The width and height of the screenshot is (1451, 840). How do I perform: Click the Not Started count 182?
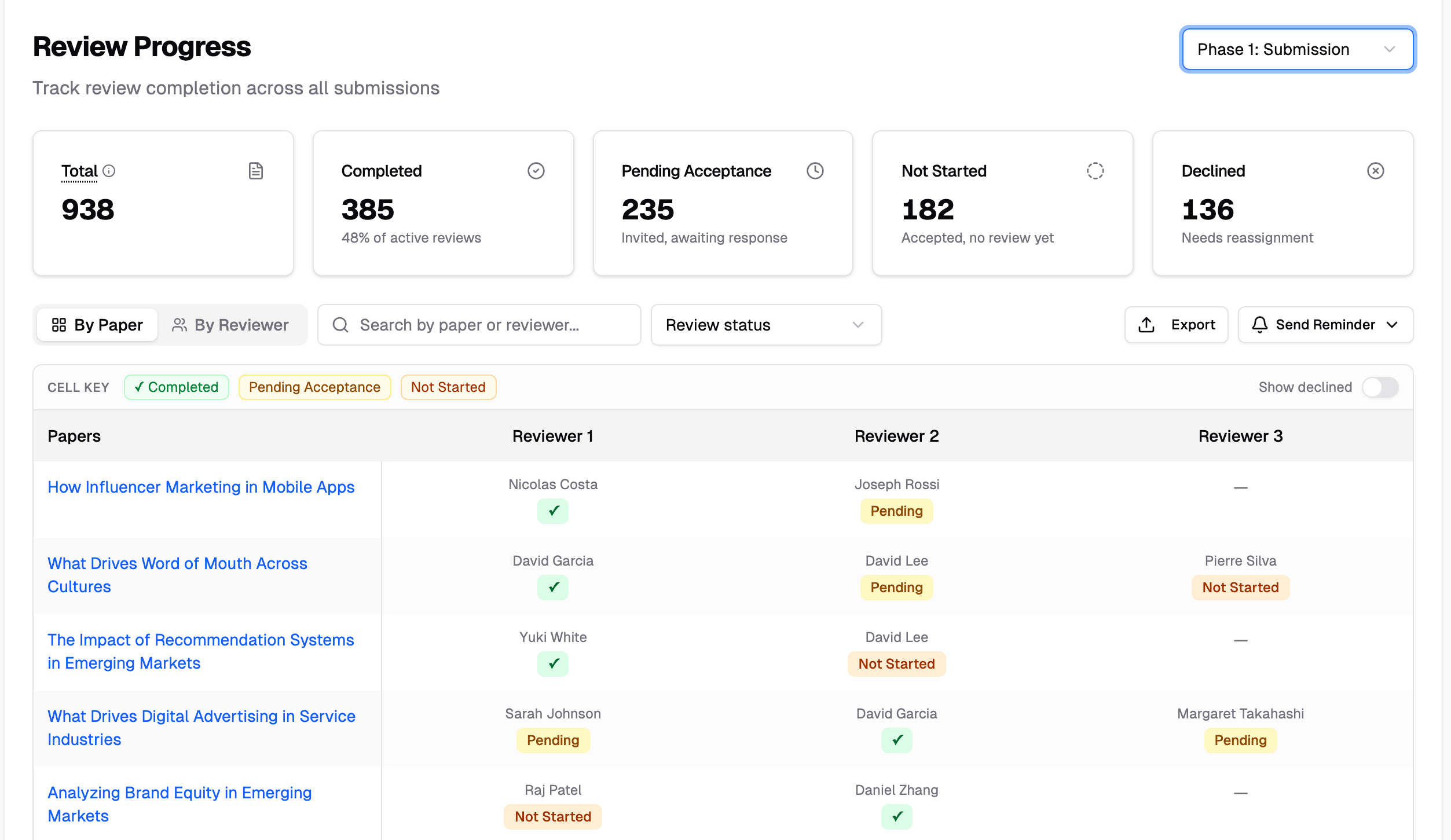click(928, 210)
